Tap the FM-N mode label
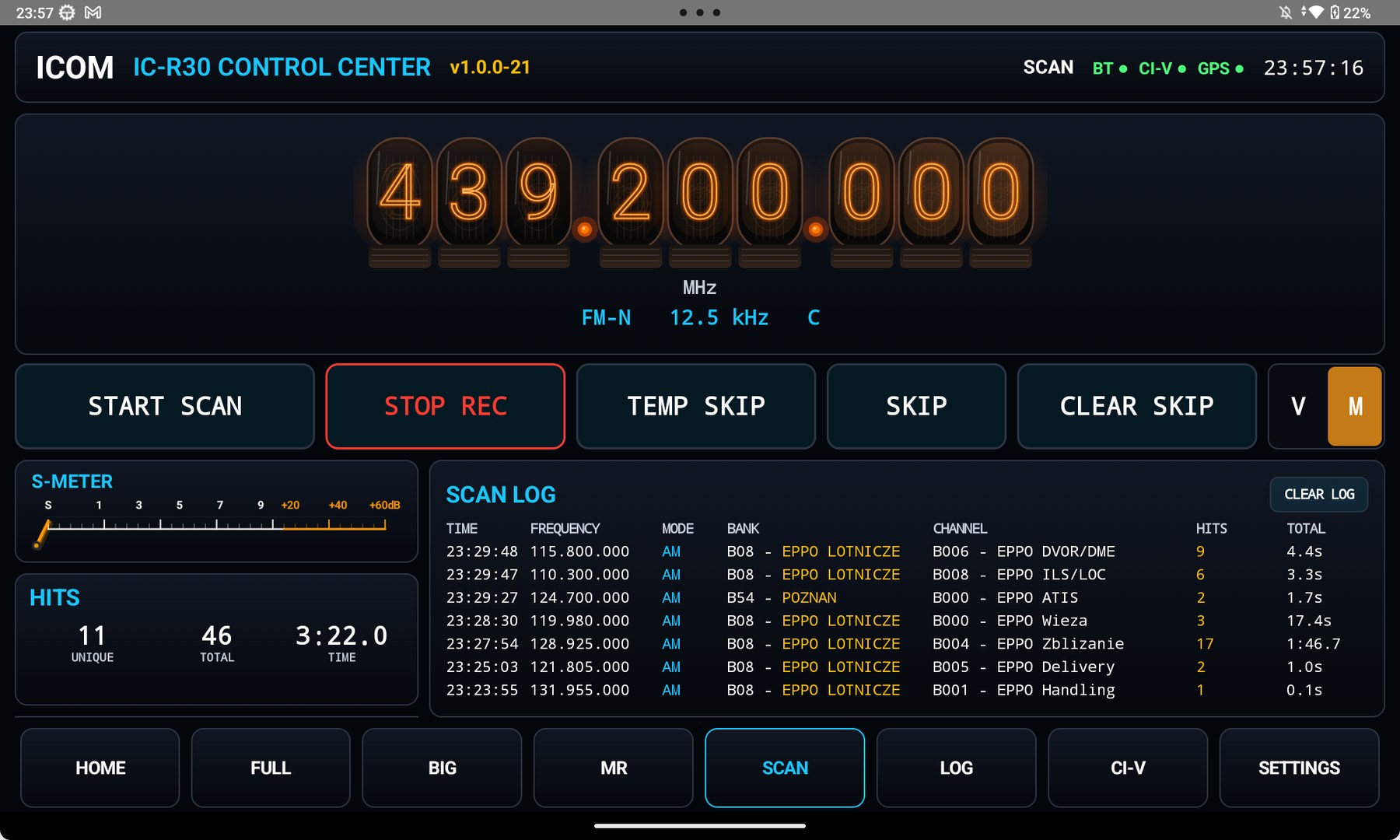The image size is (1400, 840). tap(606, 317)
